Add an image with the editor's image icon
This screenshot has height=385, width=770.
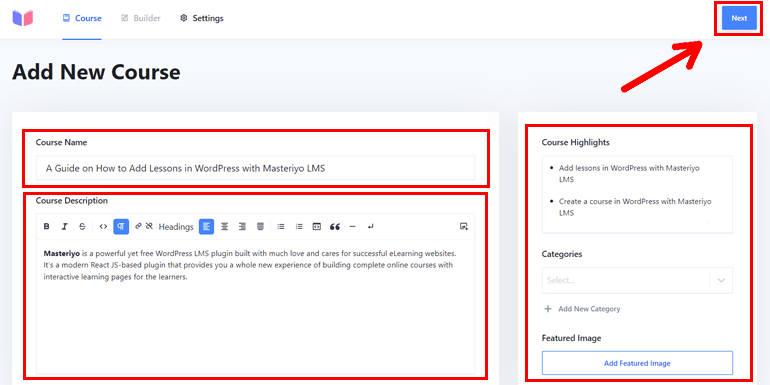(464, 226)
